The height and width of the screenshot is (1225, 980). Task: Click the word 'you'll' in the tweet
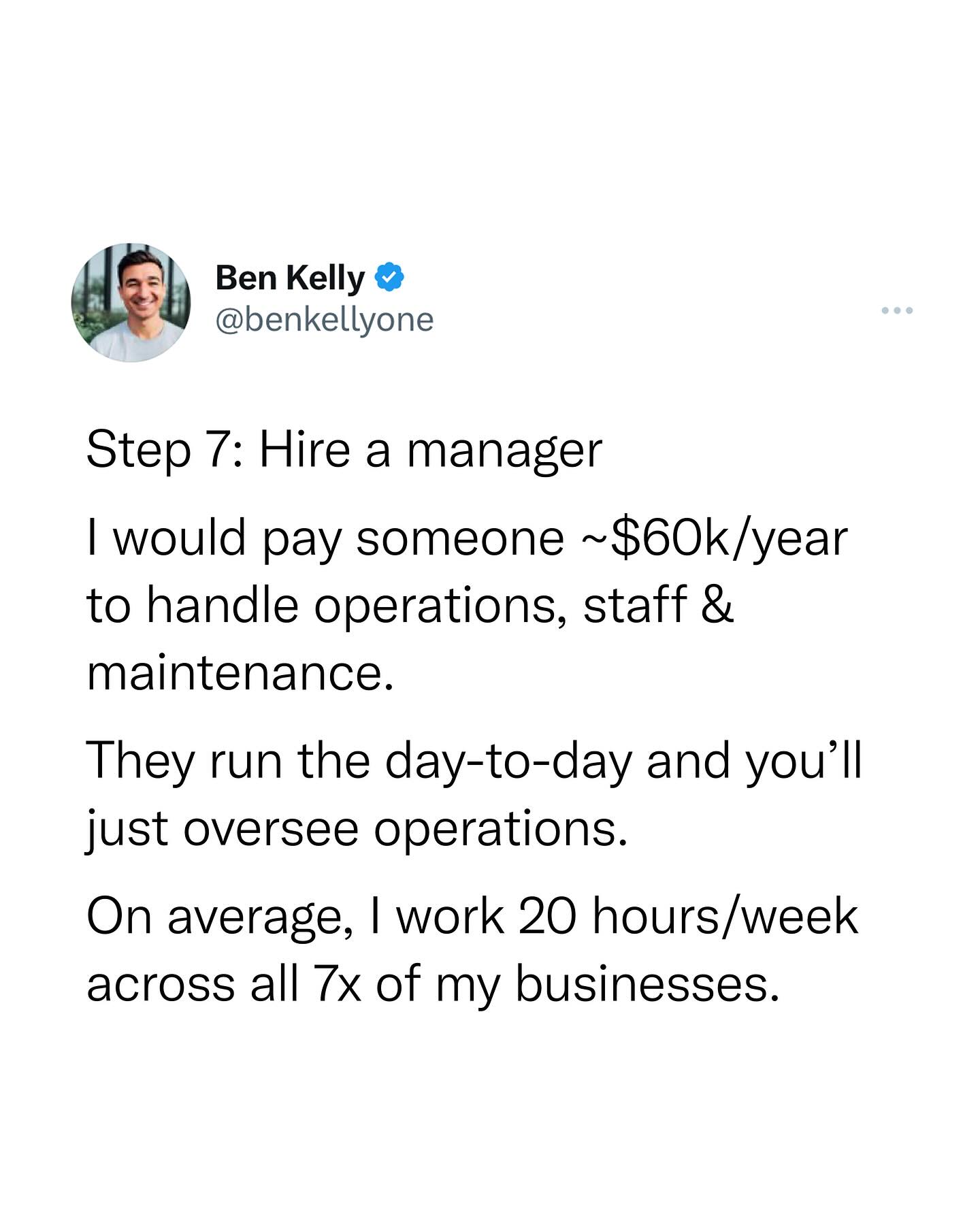(x=804, y=762)
